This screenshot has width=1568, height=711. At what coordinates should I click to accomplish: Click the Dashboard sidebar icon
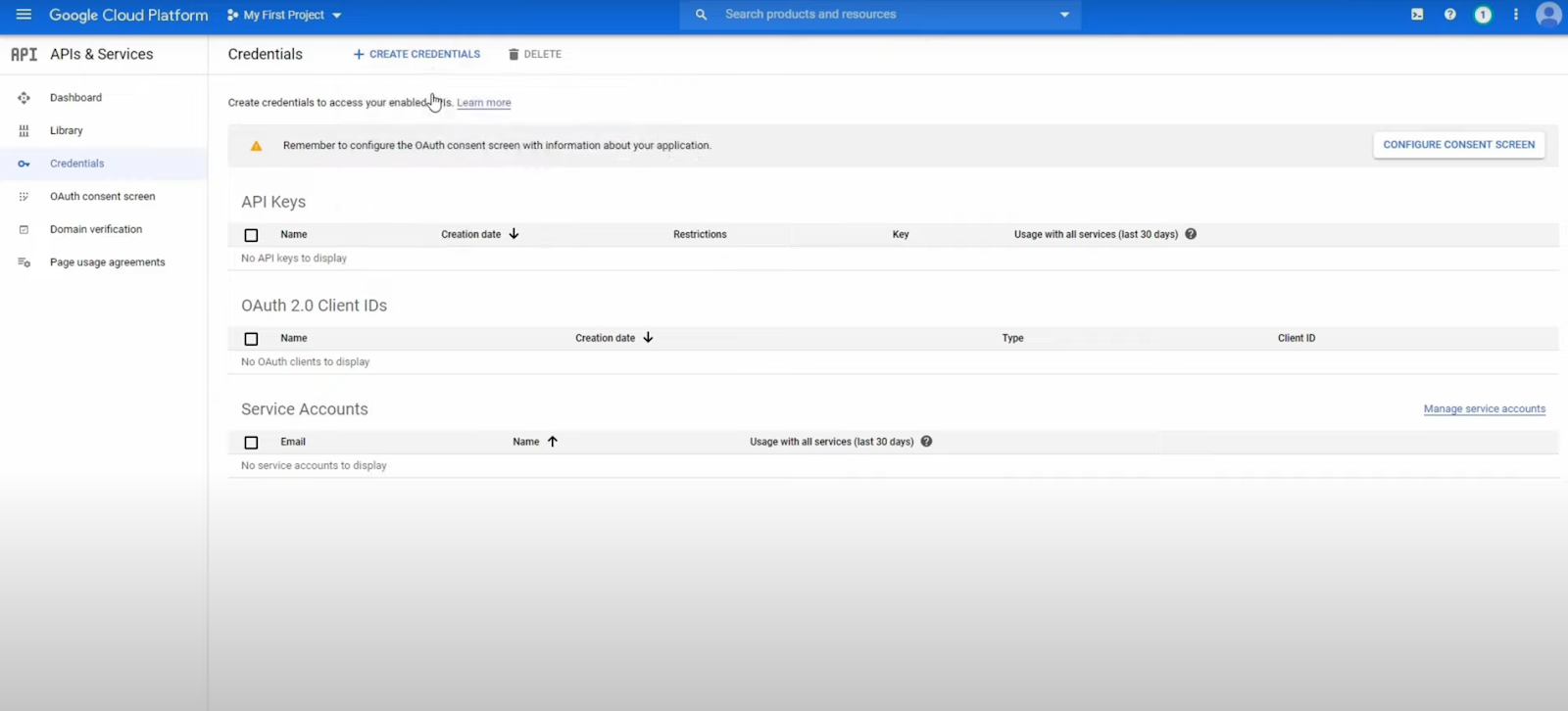tap(24, 98)
